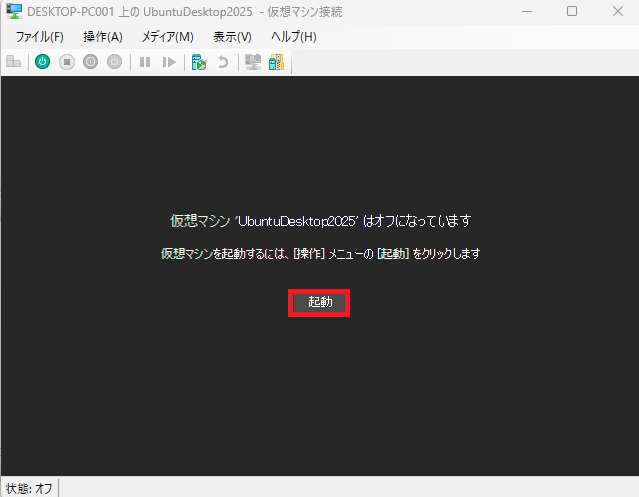Click the Enhanced Session monitor icon

tap(253, 62)
